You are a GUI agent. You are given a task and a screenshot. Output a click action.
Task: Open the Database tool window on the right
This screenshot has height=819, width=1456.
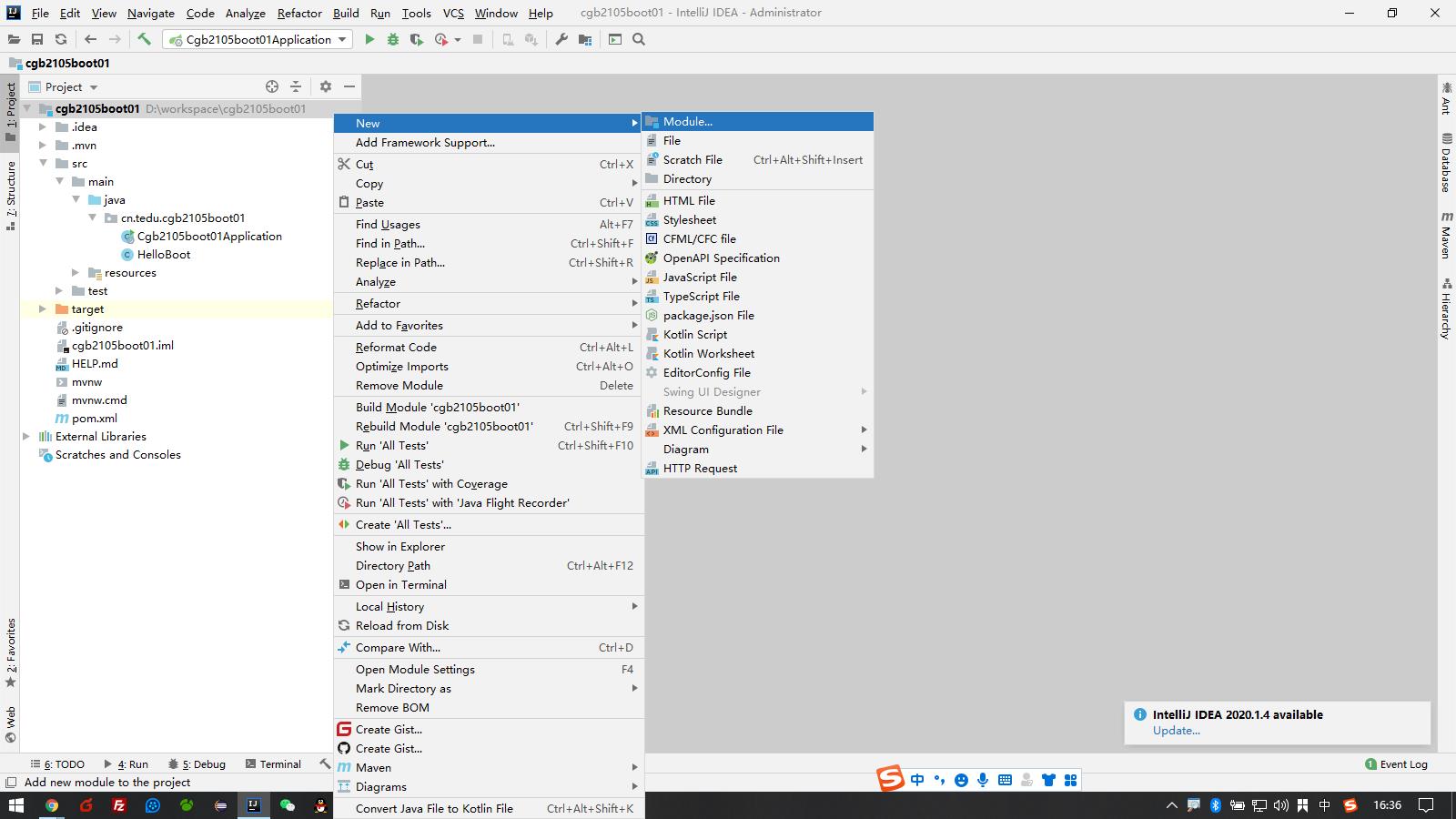(1446, 162)
